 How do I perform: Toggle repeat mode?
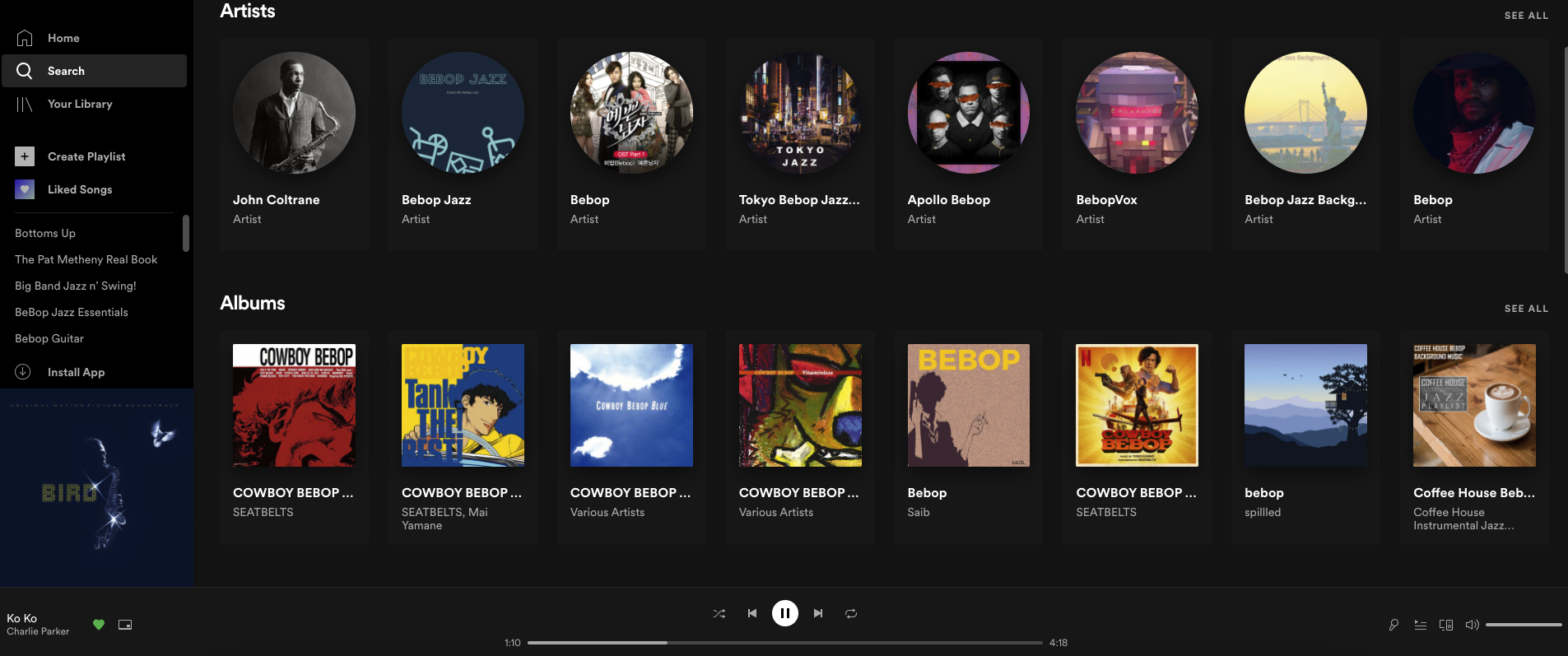click(x=851, y=613)
